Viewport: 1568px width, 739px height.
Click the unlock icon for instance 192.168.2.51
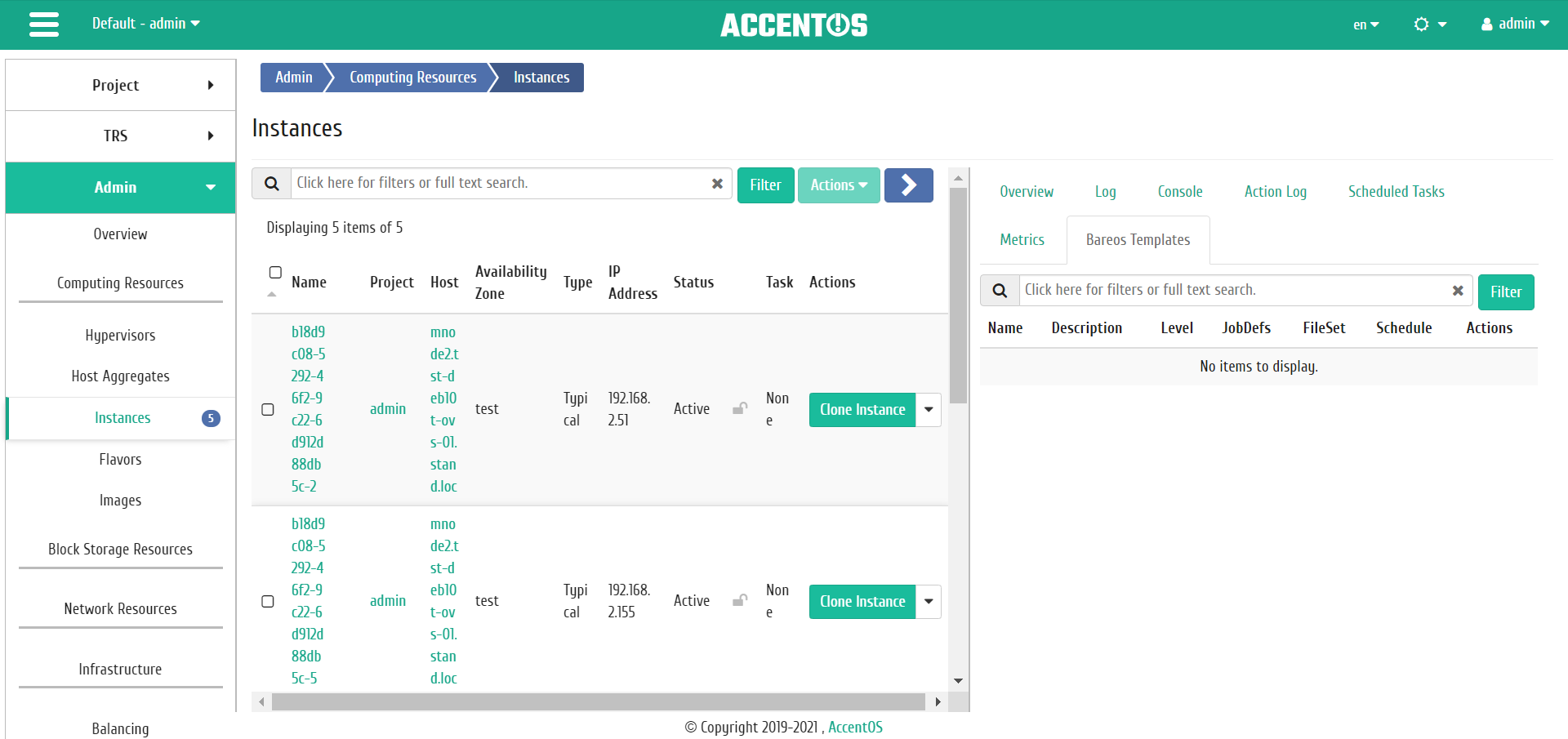[x=740, y=408]
